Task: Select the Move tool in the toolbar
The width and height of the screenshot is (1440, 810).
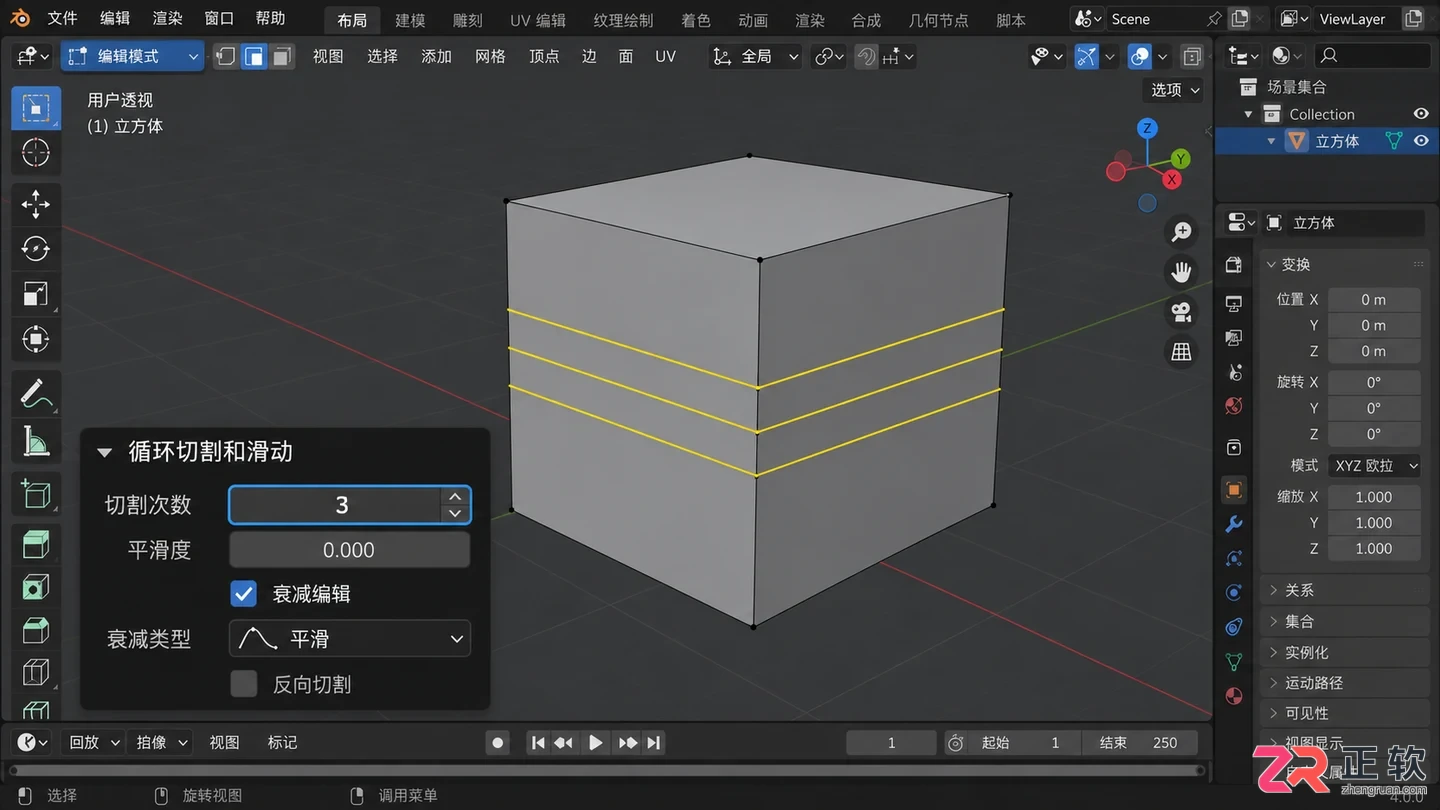Action: coord(36,203)
